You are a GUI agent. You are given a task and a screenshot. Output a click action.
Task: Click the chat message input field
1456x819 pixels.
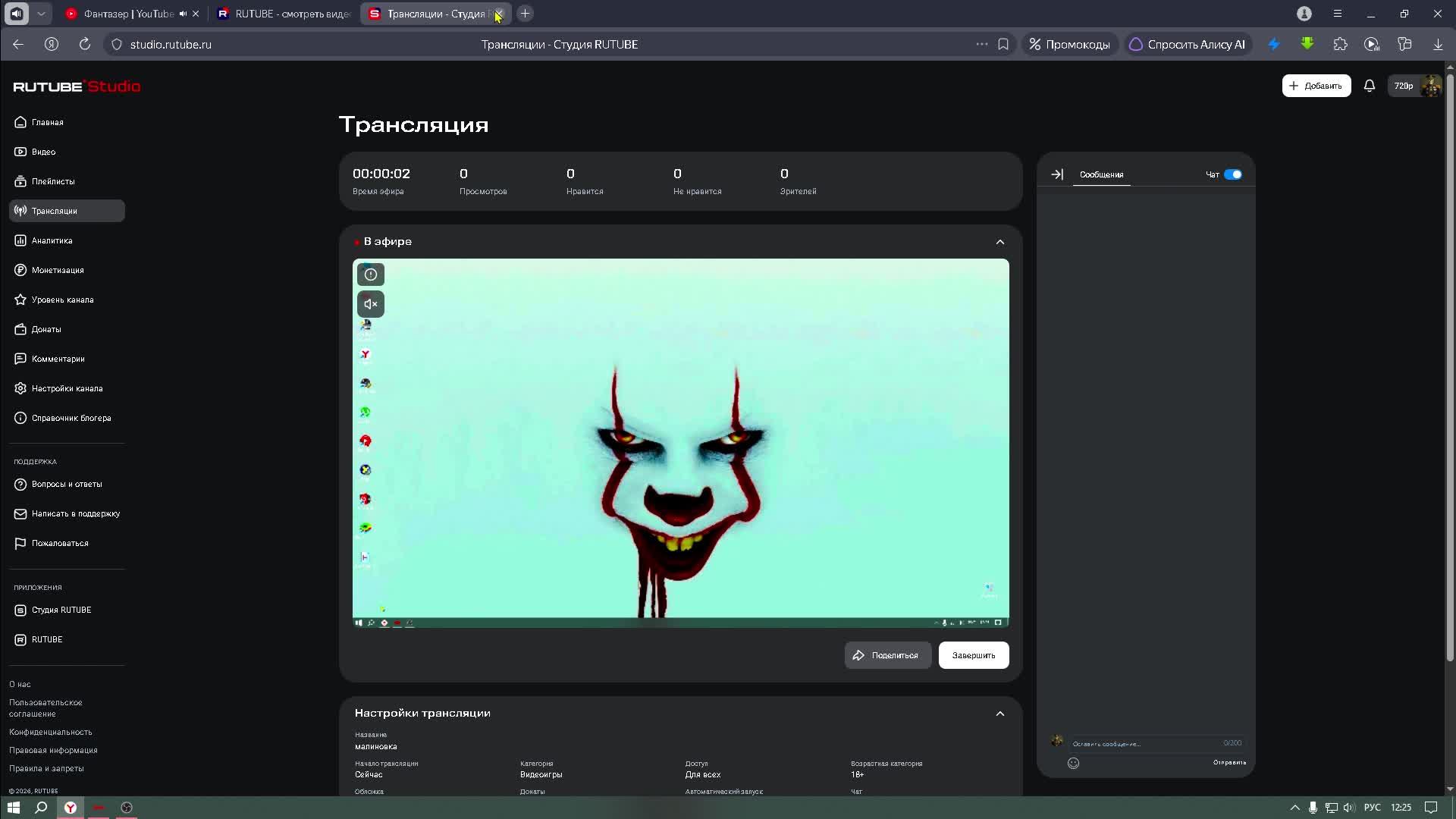[x=1156, y=743]
